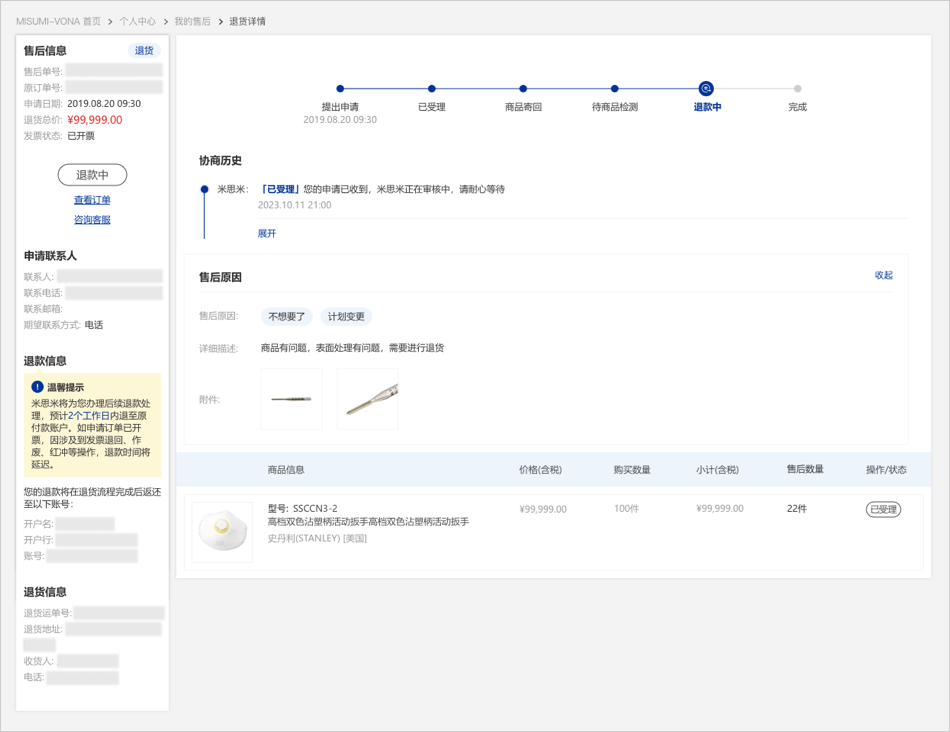This screenshot has height=732, width=950.
Task: Select the 不想要了 reason tag
Action: [287, 317]
